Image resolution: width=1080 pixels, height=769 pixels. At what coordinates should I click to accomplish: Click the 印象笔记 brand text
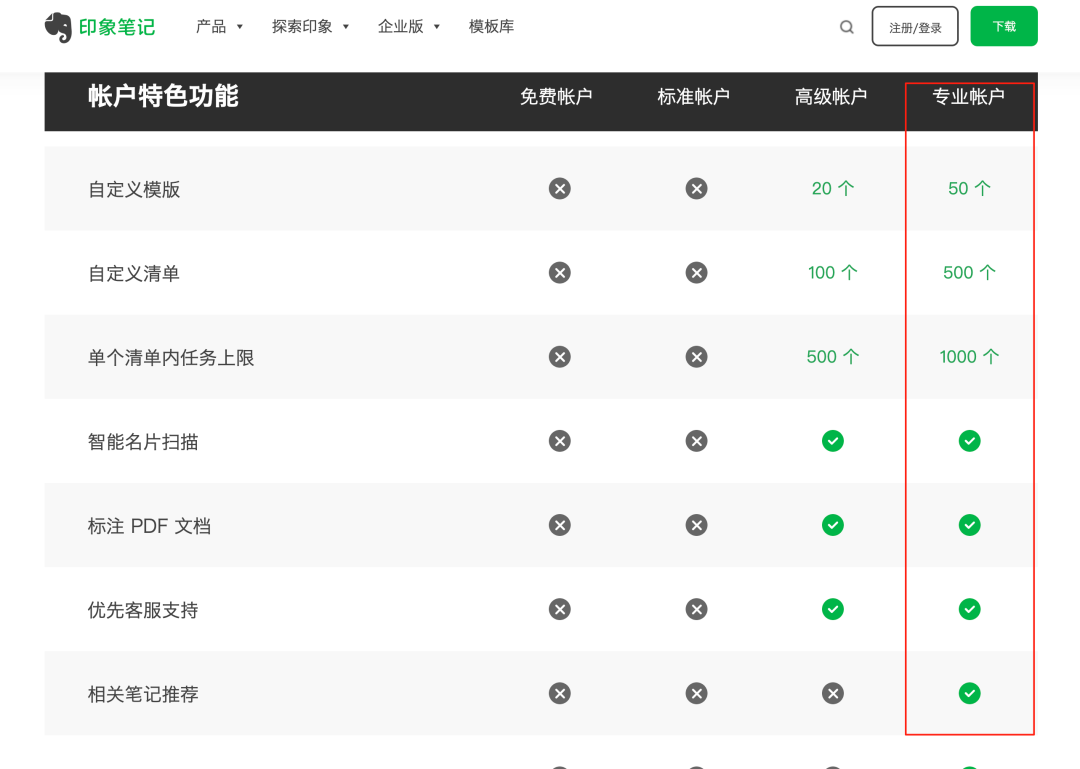(117, 28)
